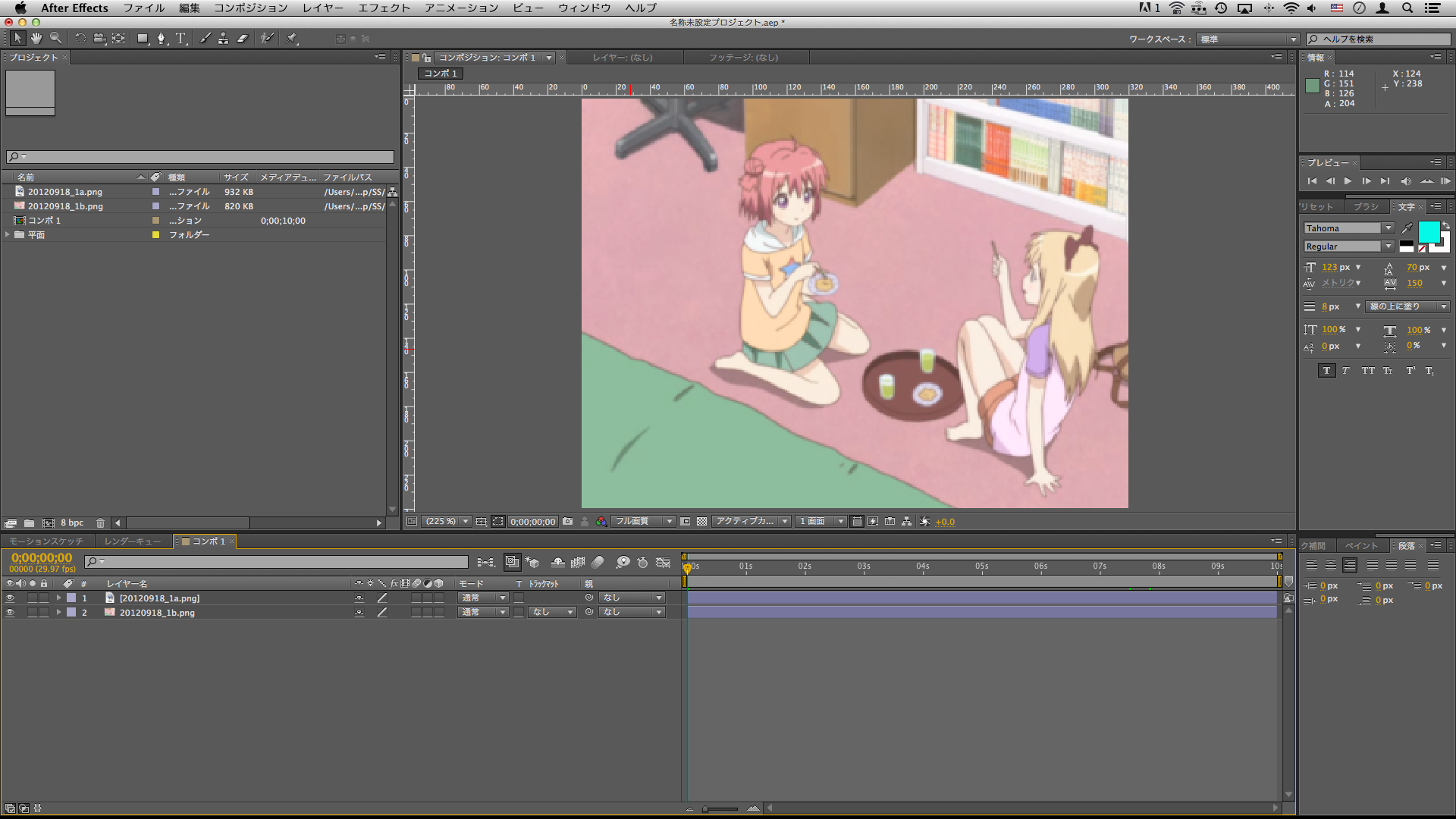
Task: Click the snapshot camera icon in viewer
Action: pyautogui.click(x=567, y=522)
